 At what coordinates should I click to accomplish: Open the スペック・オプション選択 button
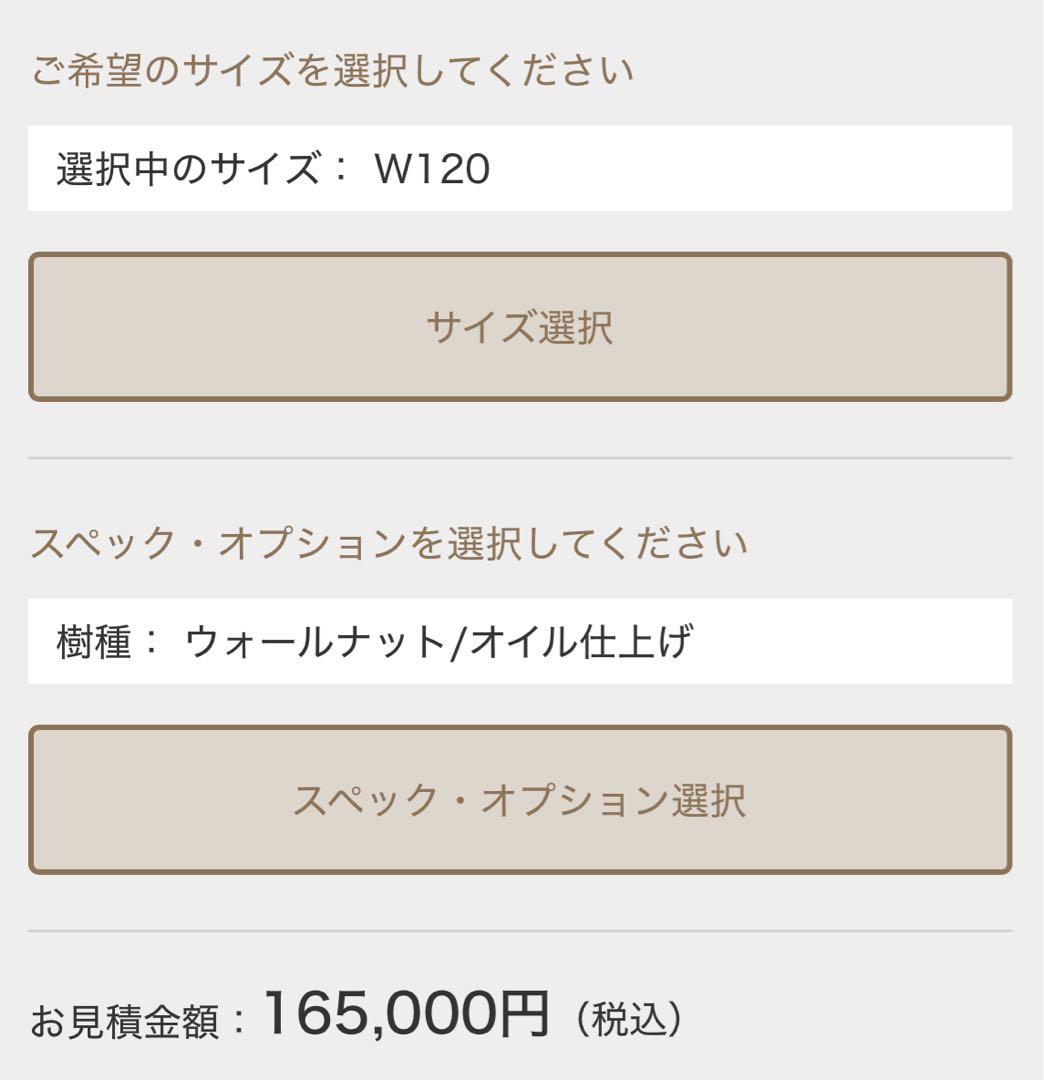pos(520,800)
